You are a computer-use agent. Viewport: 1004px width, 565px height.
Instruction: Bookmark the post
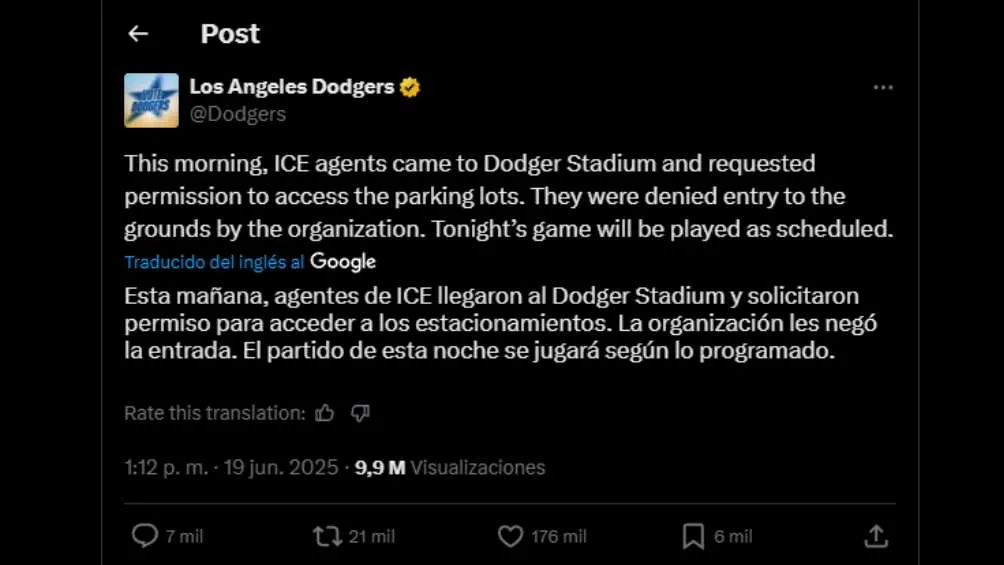(693, 536)
